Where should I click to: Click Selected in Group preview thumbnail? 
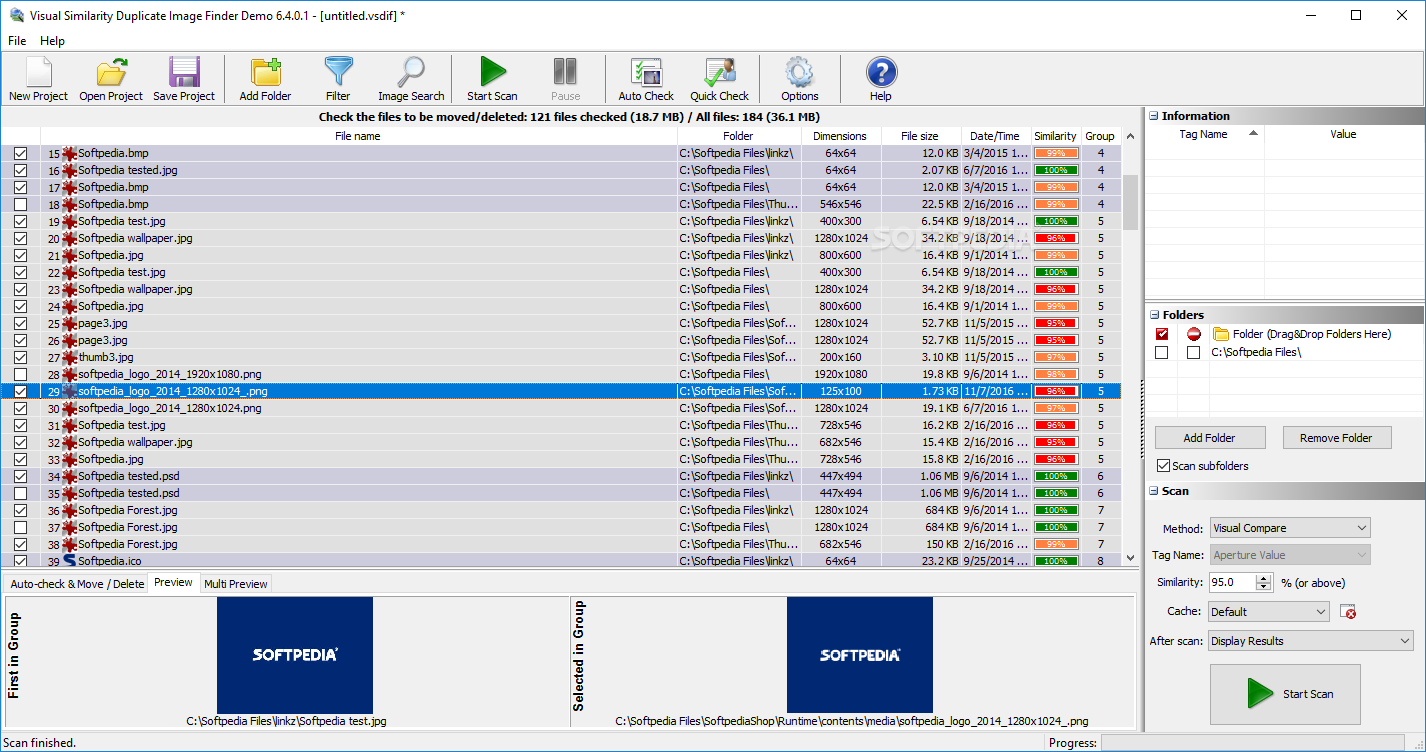coord(860,655)
